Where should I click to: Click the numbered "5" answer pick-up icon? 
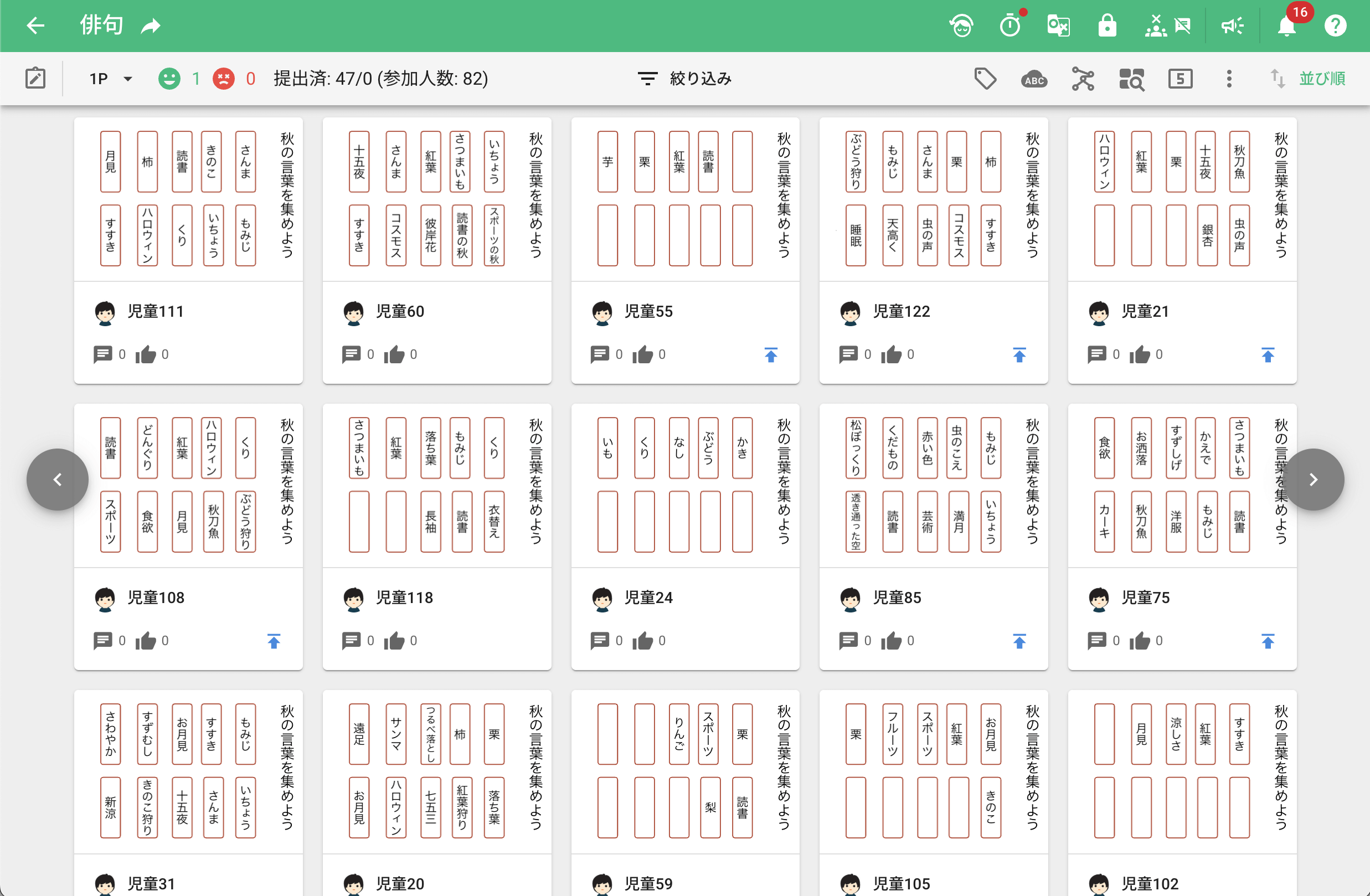(1181, 78)
